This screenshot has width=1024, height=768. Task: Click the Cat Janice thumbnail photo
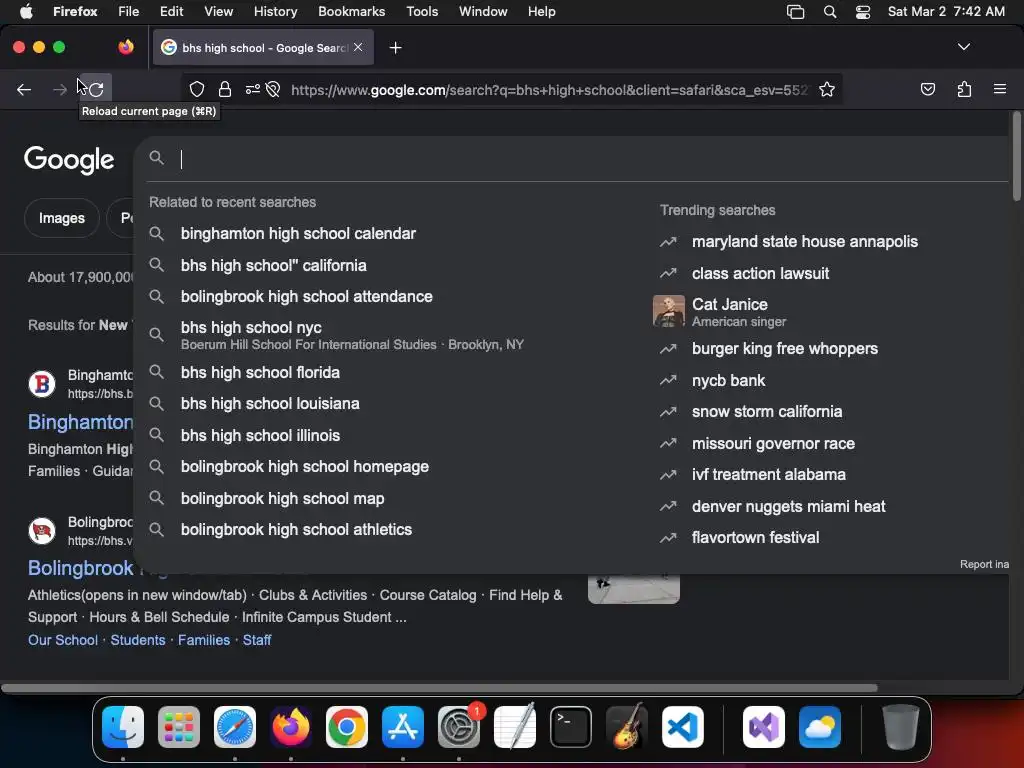coord(669,311)
